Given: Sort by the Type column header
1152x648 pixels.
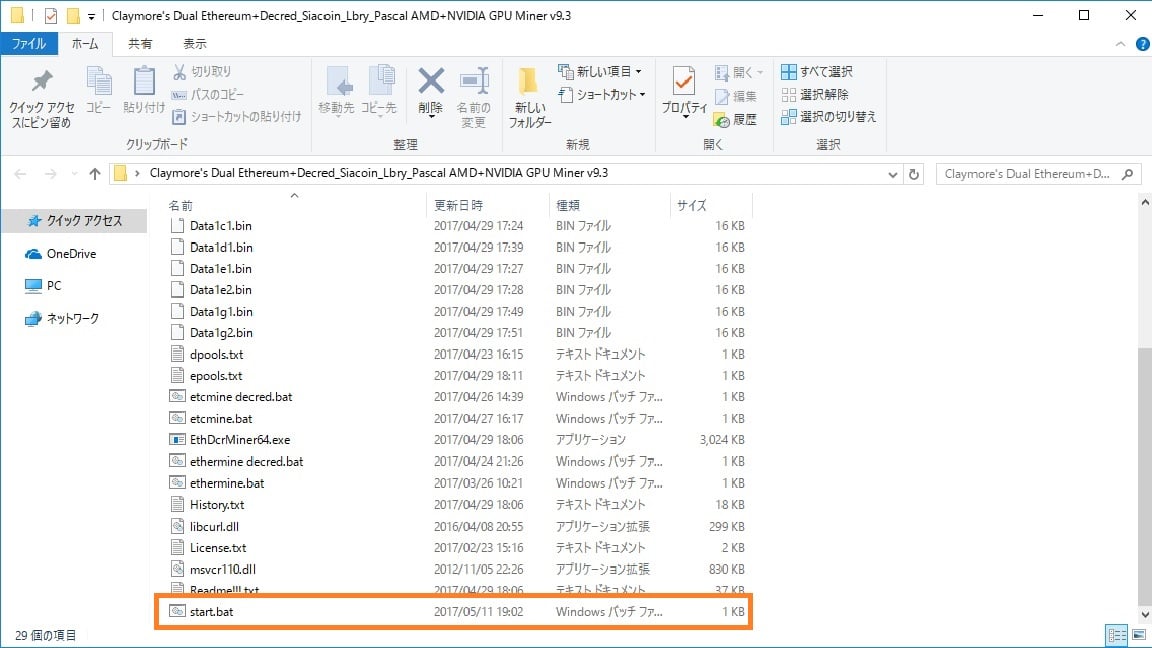Looking at the screenshot, I should click(x=609, y=205).
